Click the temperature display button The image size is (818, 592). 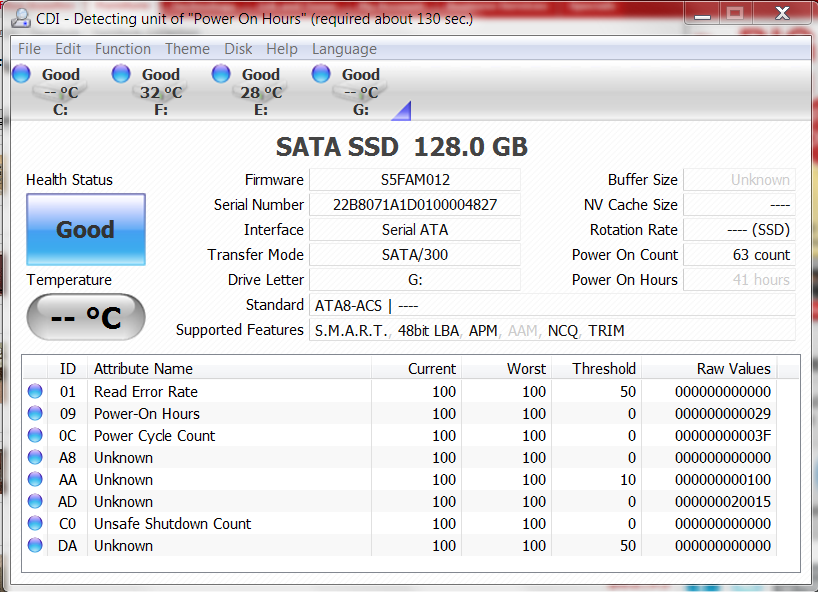point(86,318)
